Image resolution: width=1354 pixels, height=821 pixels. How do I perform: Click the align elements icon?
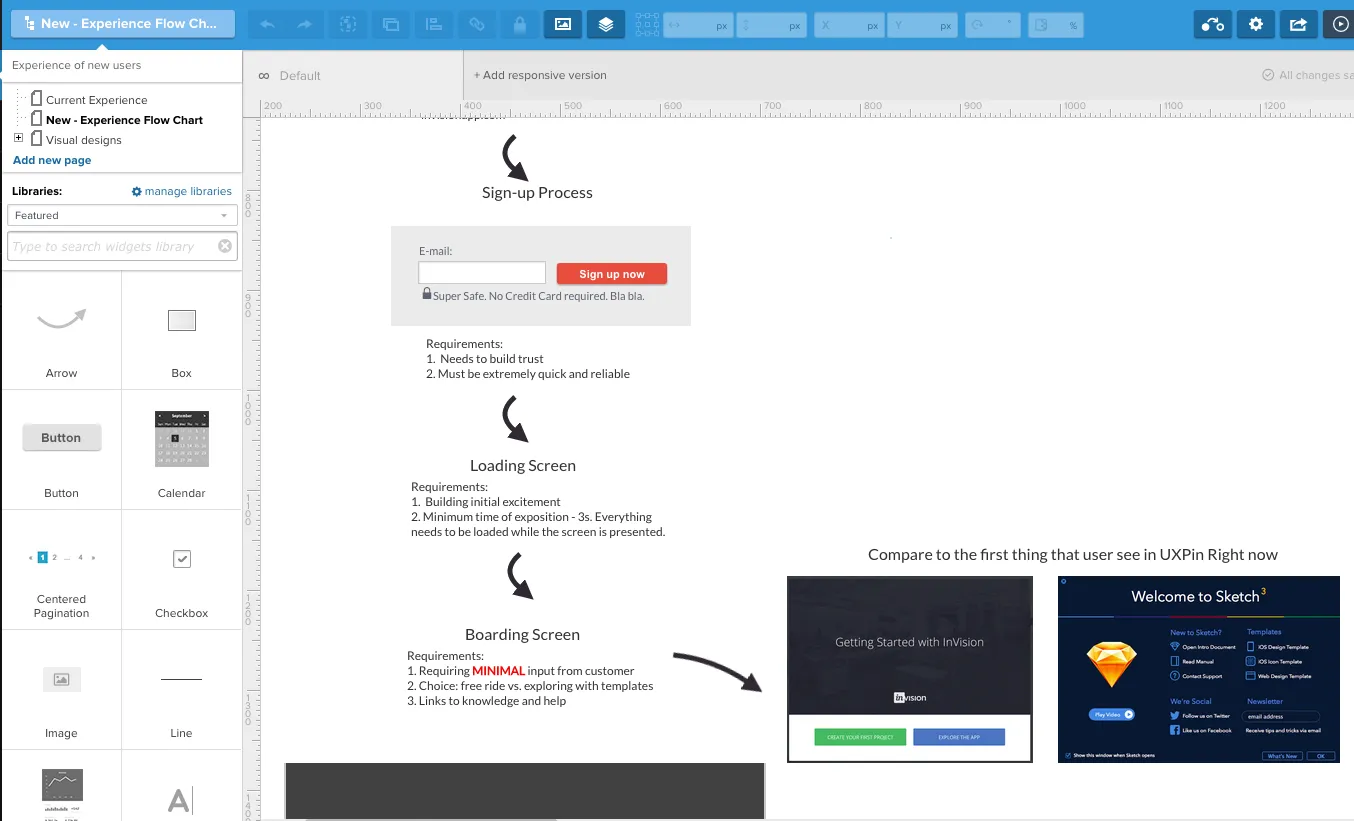click(x=434, y=24)
